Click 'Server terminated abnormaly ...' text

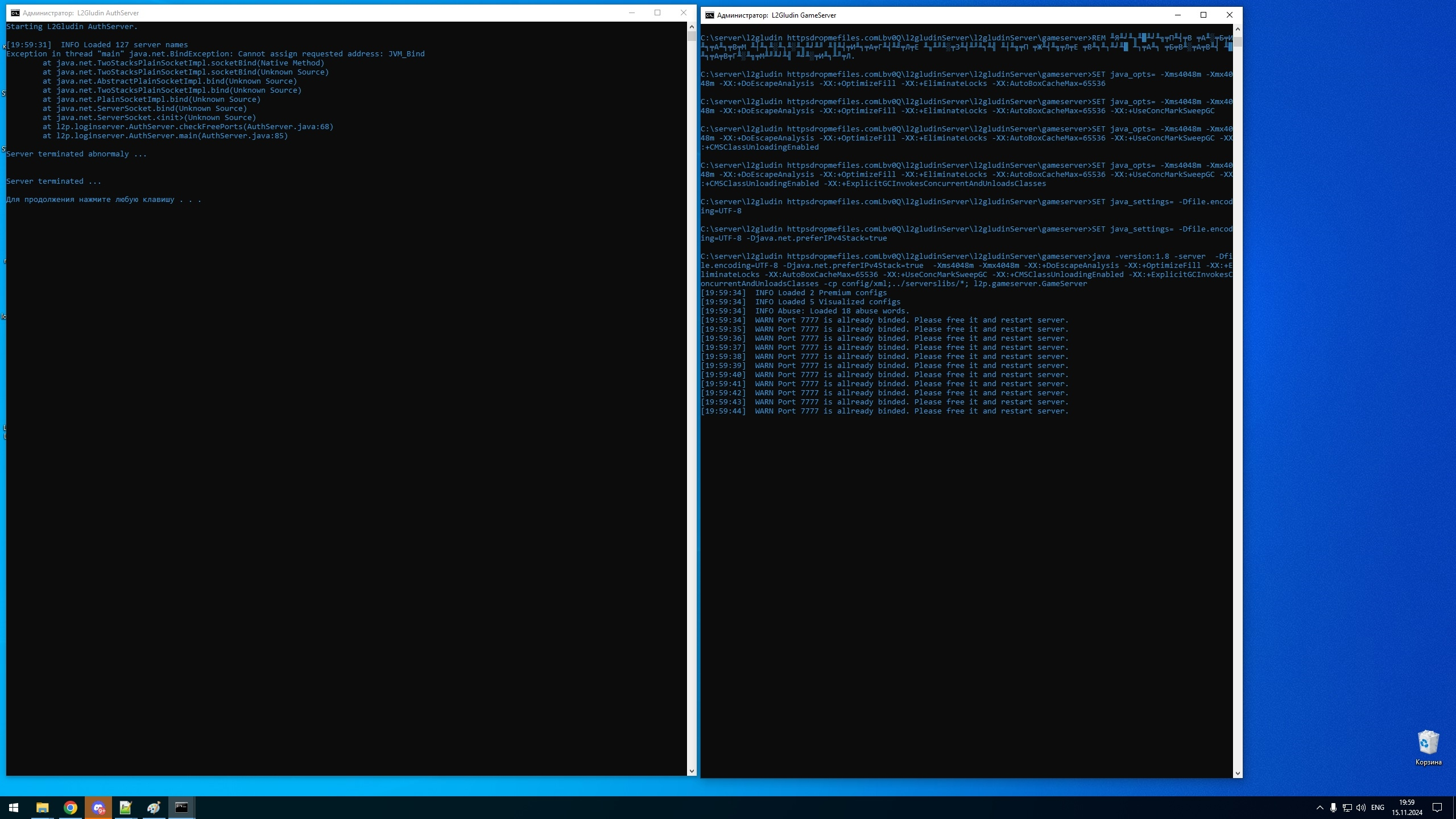(77, 154)
